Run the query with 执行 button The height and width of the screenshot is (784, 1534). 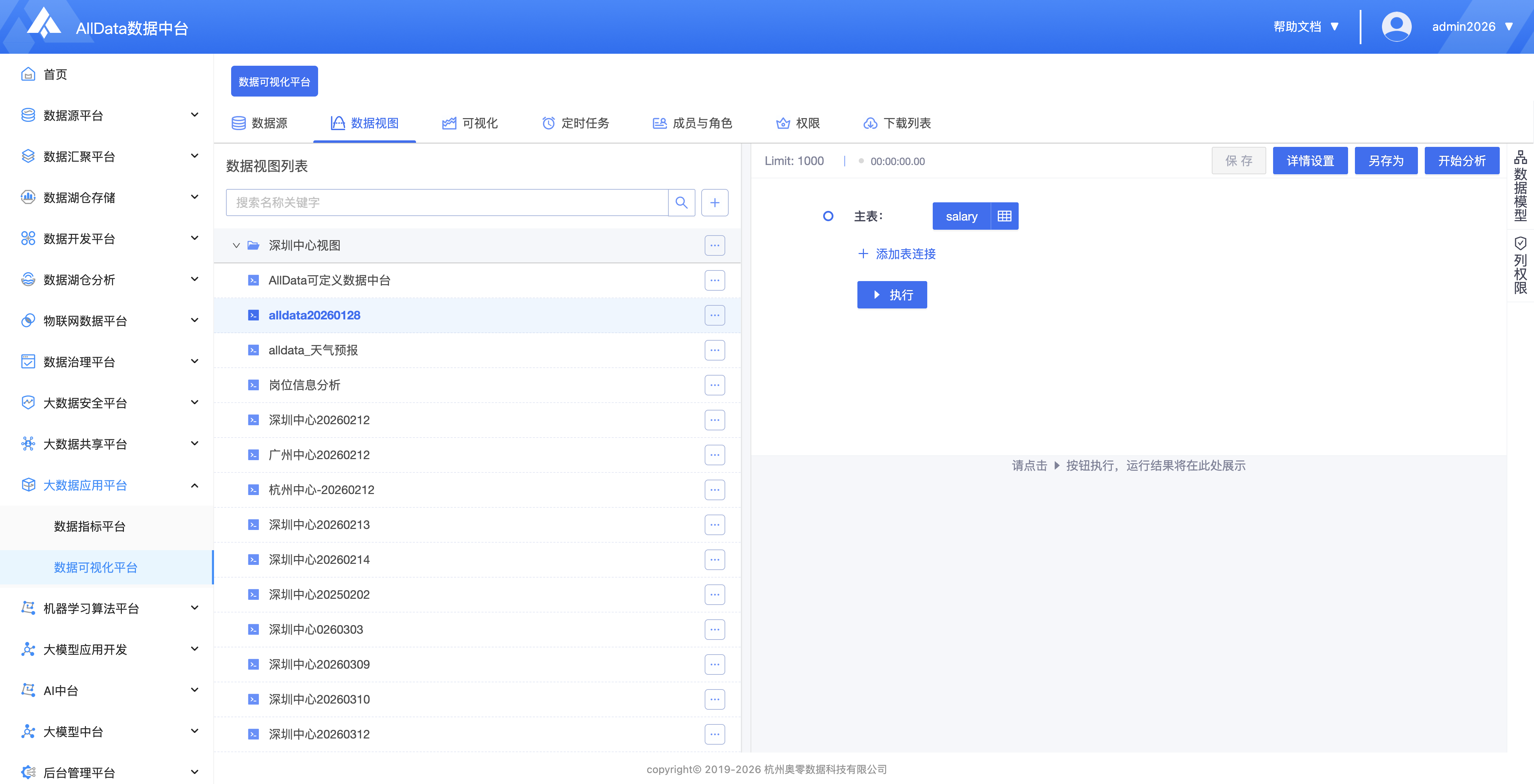[891, 295]
